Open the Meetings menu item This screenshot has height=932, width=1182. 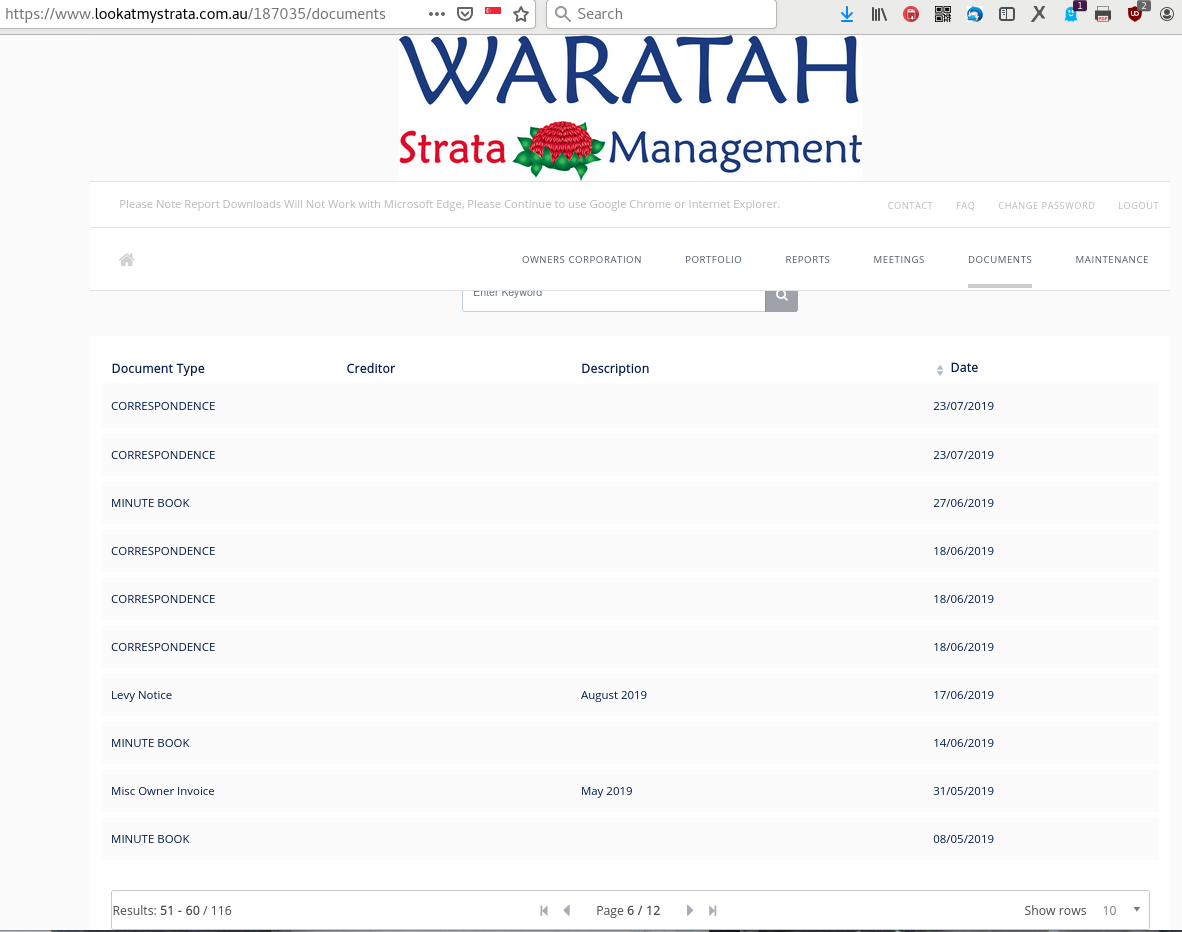(898, 260)
